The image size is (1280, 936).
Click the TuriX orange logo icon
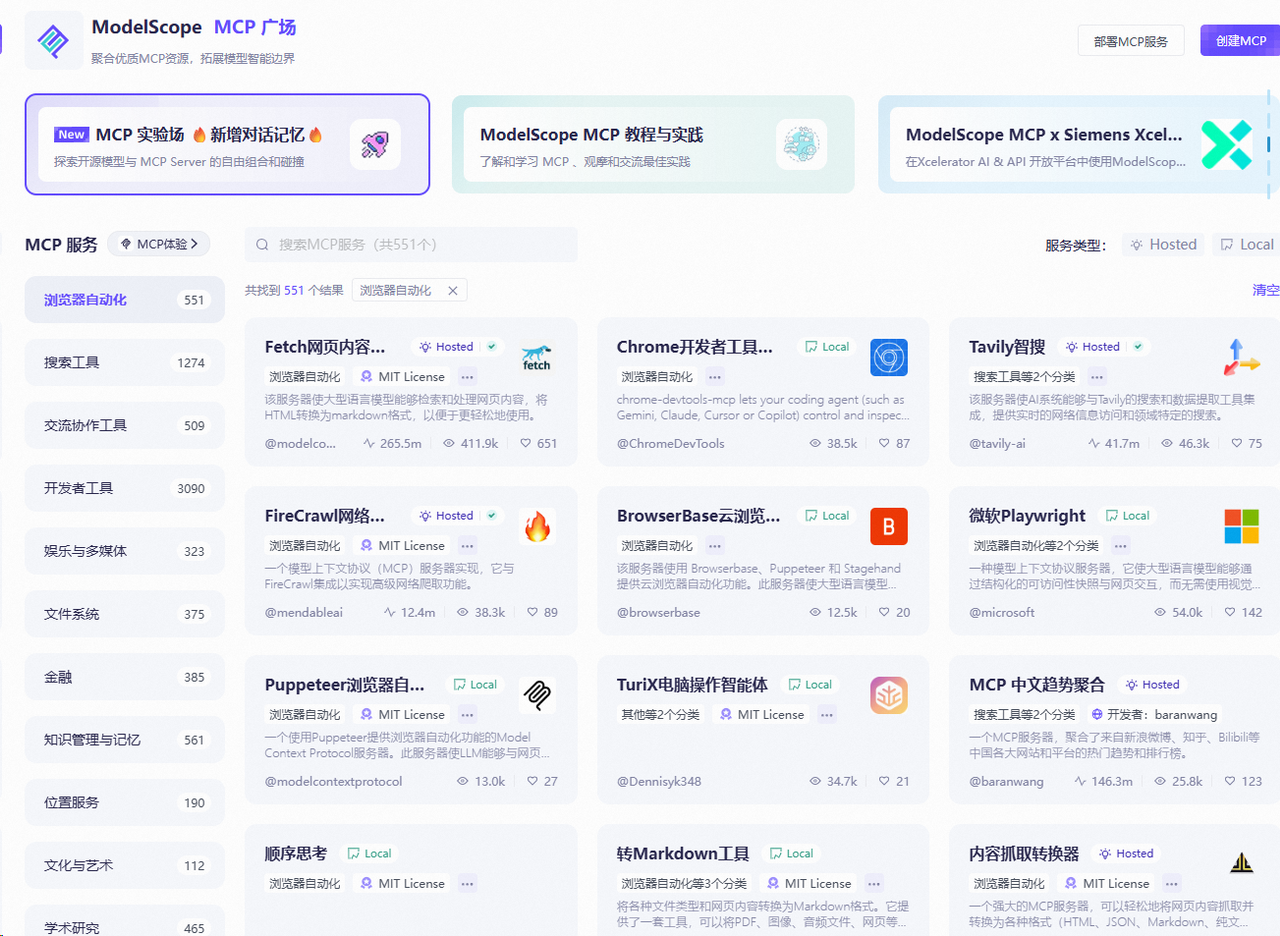click(889, 695)
